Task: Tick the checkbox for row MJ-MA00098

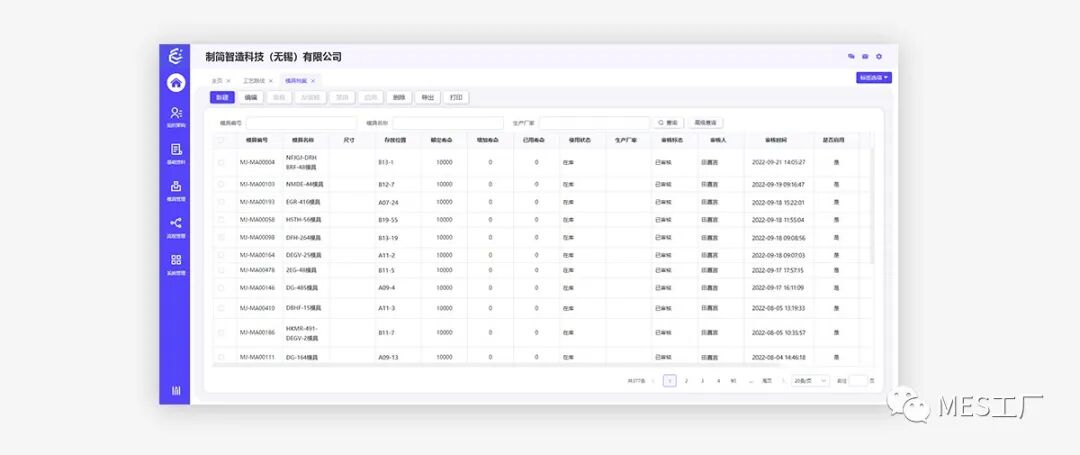Action: tap(221, 237)
